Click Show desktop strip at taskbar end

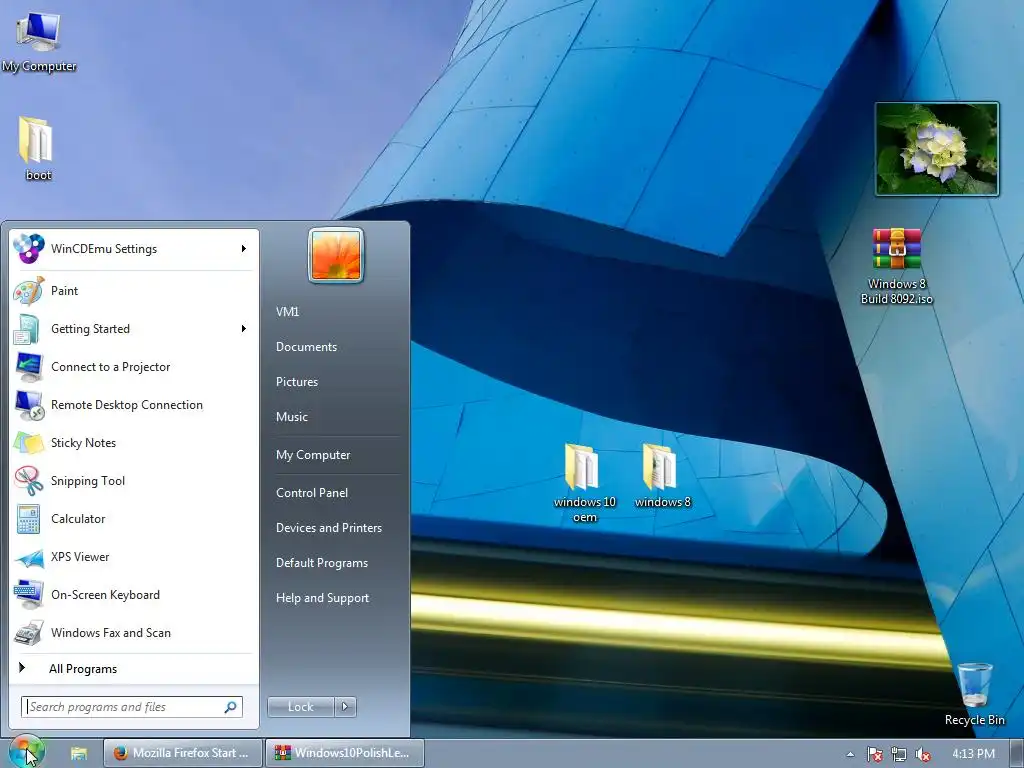click(1017, 754)
